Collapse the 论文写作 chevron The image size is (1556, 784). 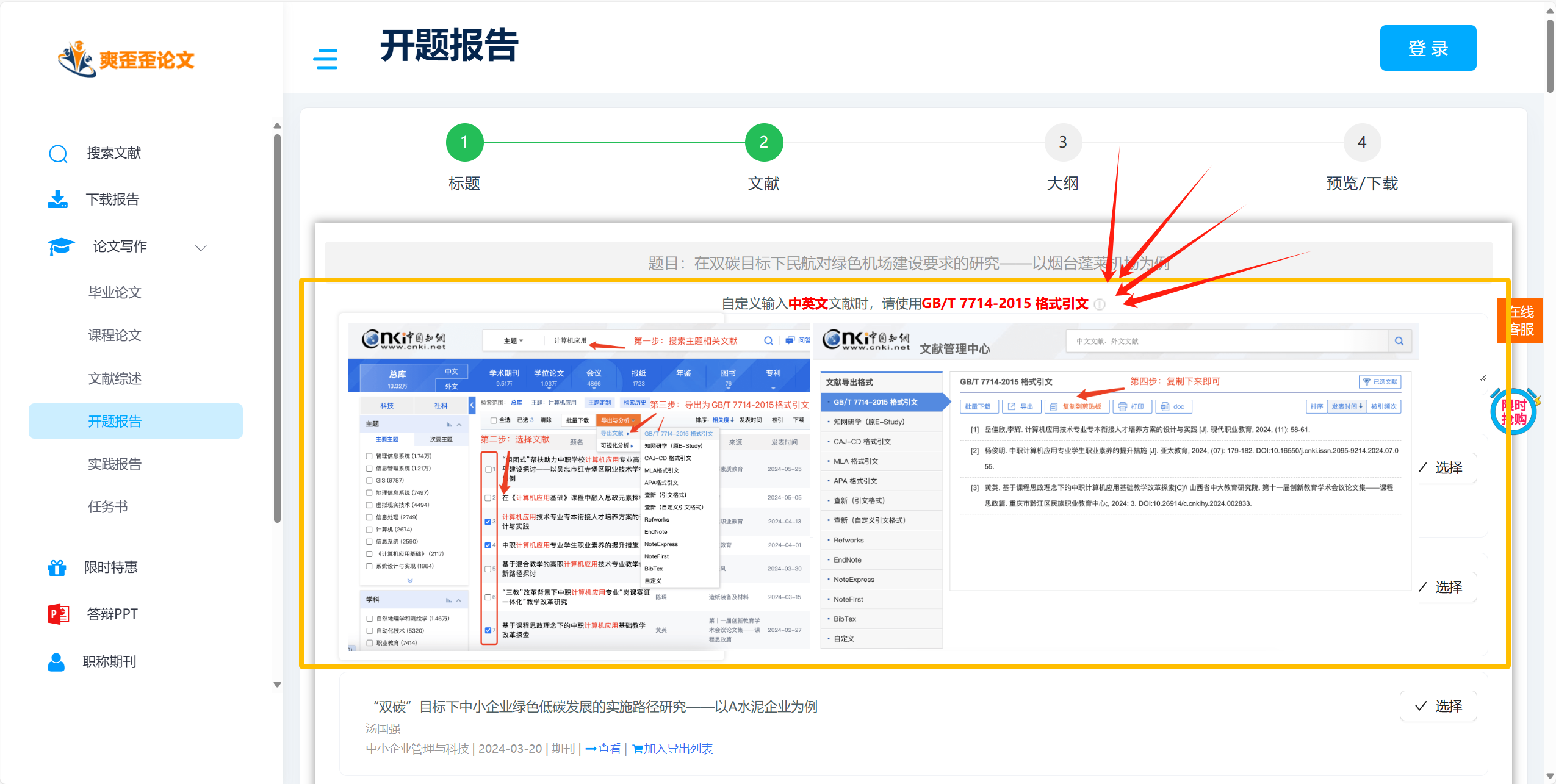coord(201,248)
